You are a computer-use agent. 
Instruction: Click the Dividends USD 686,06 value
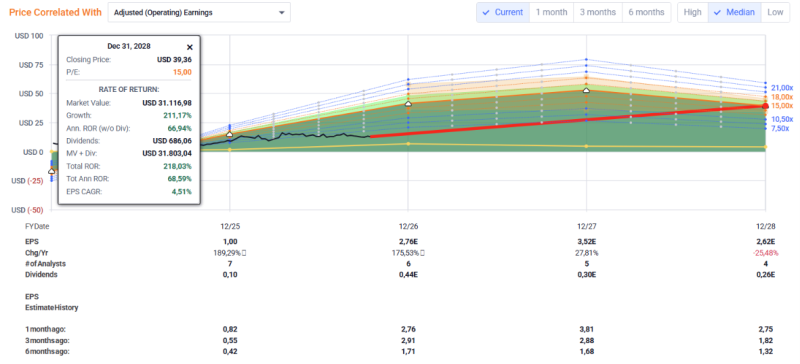172,140
